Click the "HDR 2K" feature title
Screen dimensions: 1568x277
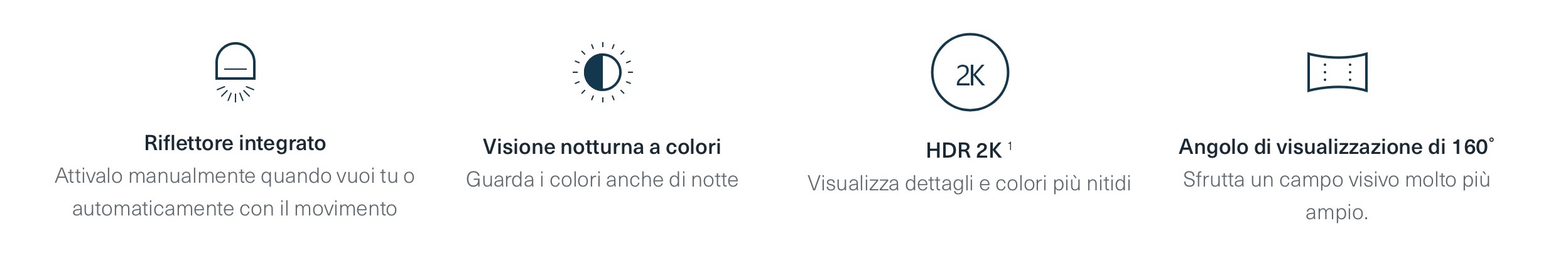(x=963, y=151)
